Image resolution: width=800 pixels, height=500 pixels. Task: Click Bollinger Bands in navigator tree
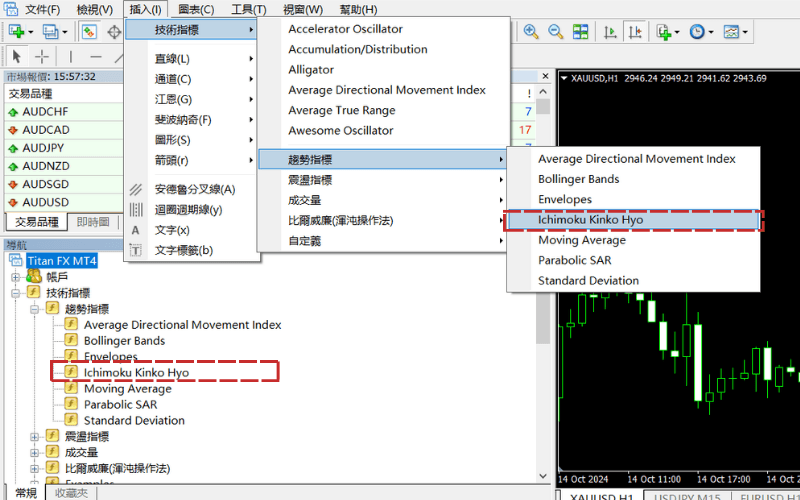[124, 341]
